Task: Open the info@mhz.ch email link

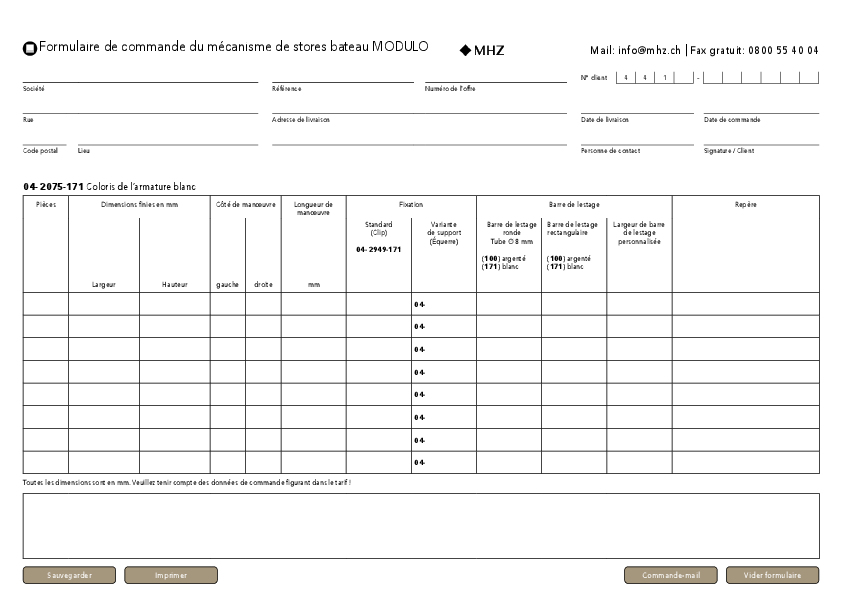Action: (x=649, y=50)
